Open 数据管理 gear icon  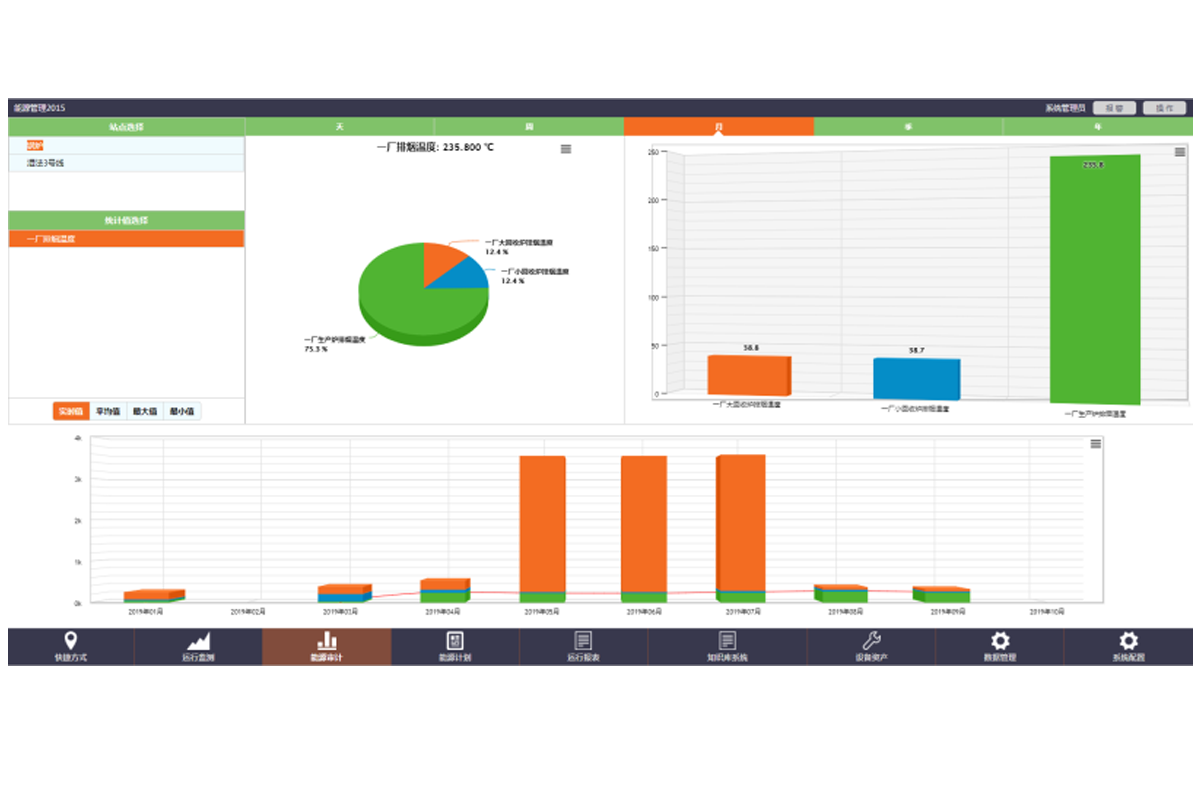click(x=999, y=641)
